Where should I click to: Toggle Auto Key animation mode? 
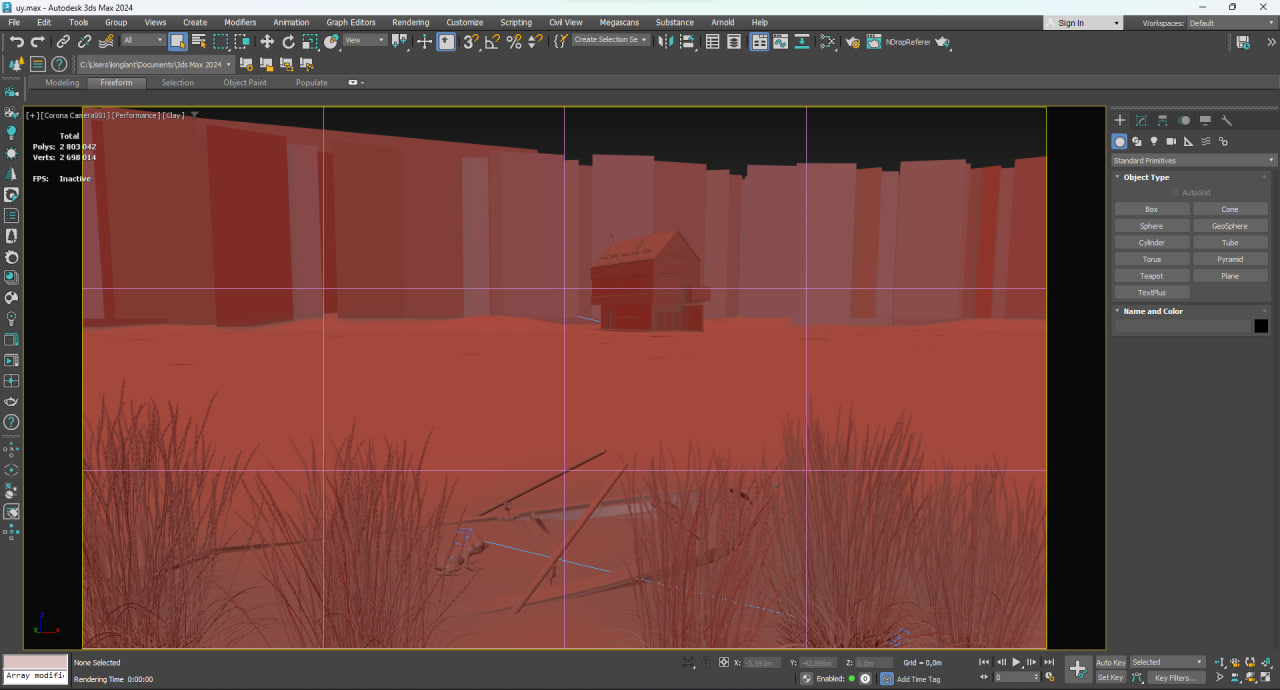[x=1110, y=662]
